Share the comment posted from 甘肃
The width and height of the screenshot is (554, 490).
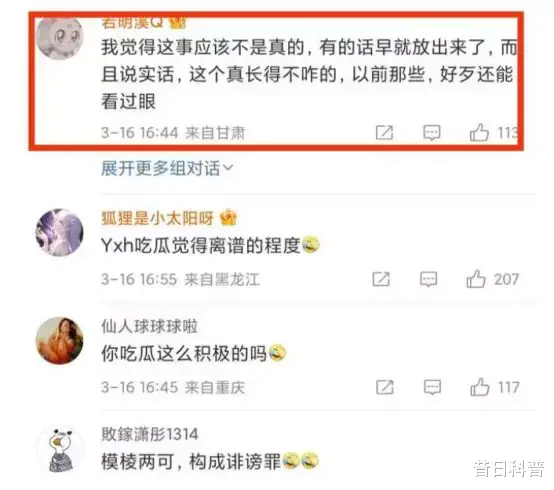(384, 133)
